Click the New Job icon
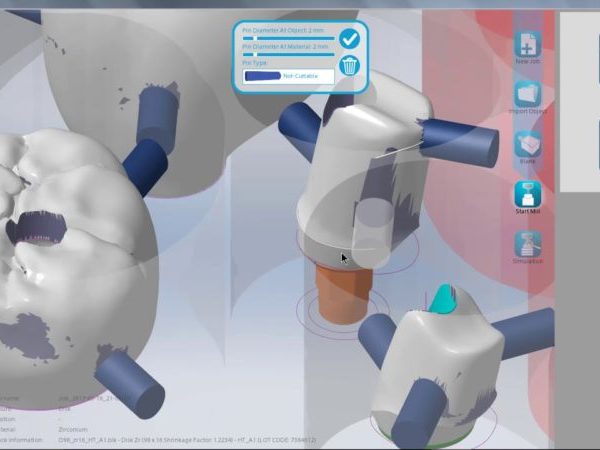Image resolution: width=600 pixels, height=450 pixels. pos(528,48)
